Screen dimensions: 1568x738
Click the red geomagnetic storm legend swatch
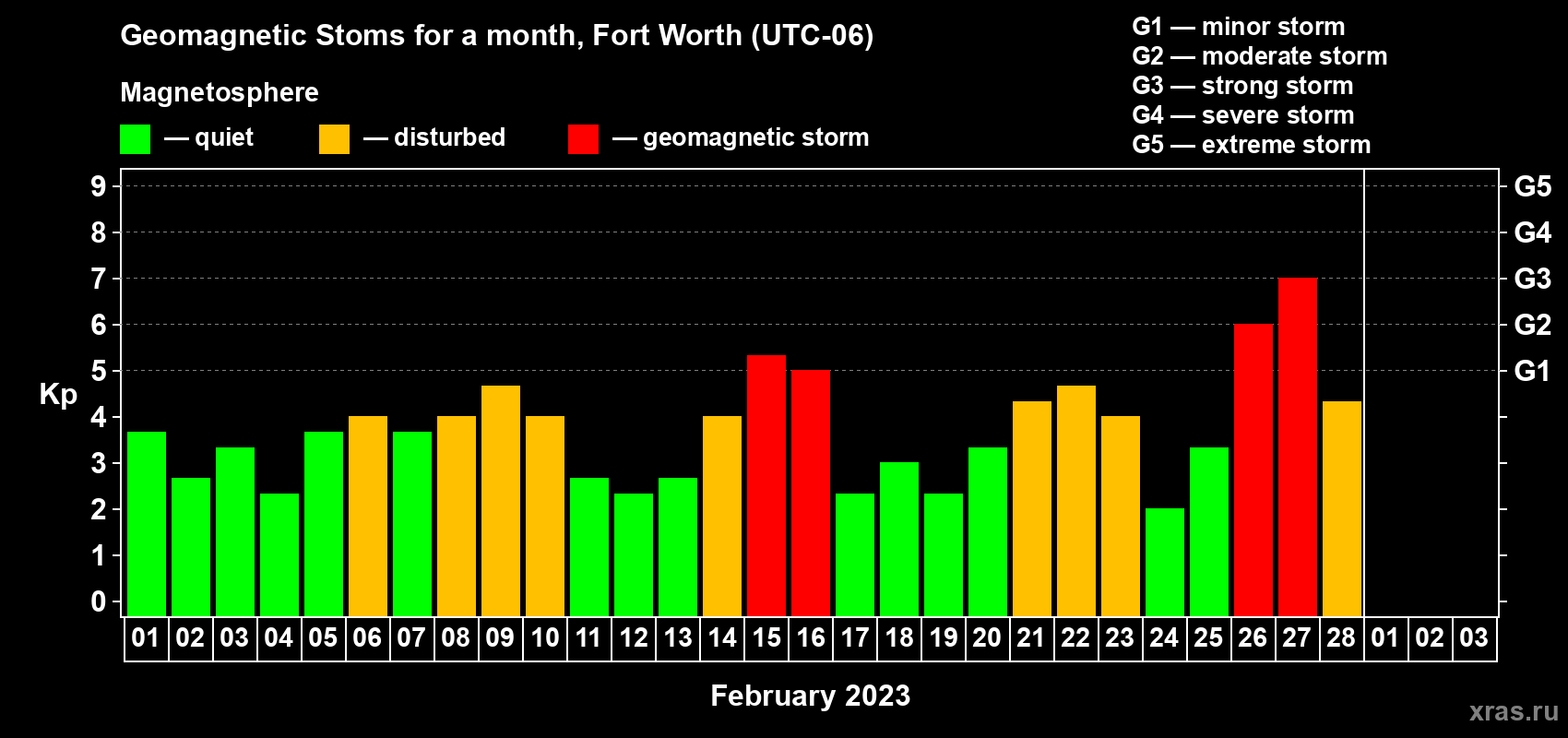coord(583,139)
